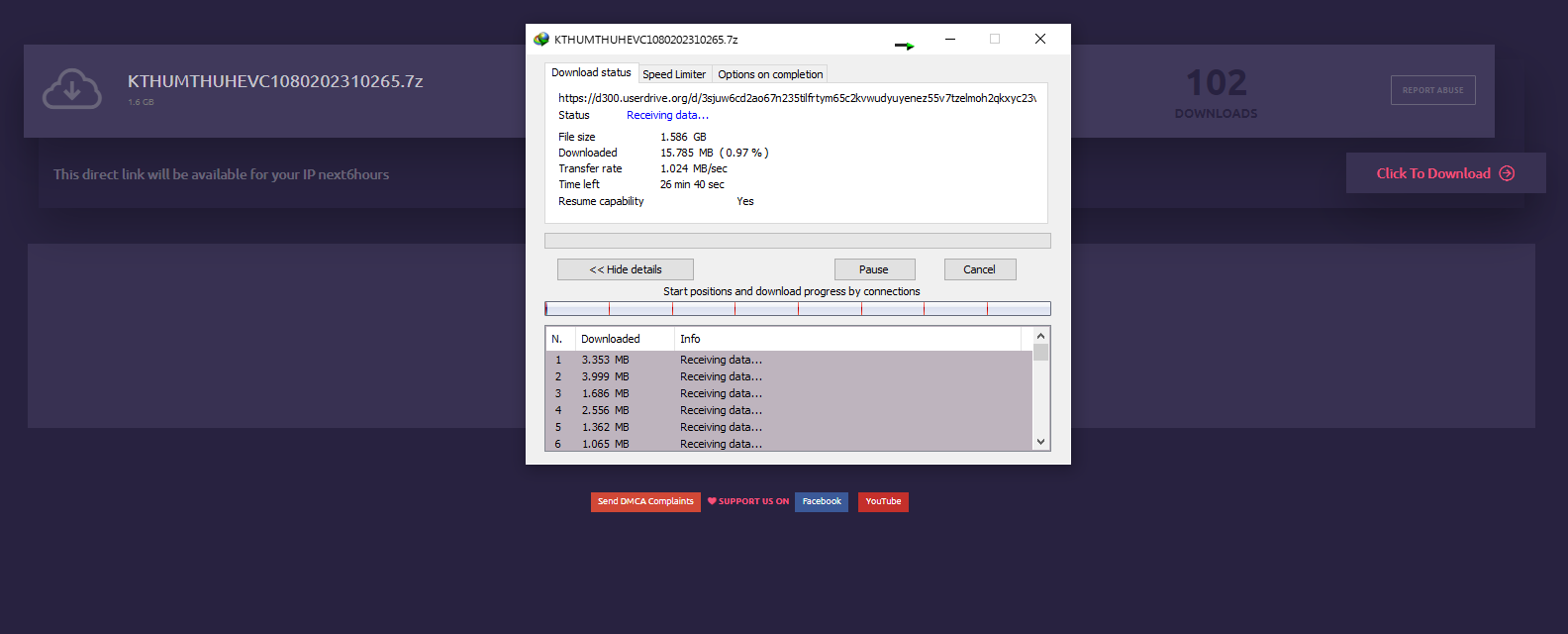
Task: Select connection row with 1.686 MB
Action: click(x=789, y=393)
